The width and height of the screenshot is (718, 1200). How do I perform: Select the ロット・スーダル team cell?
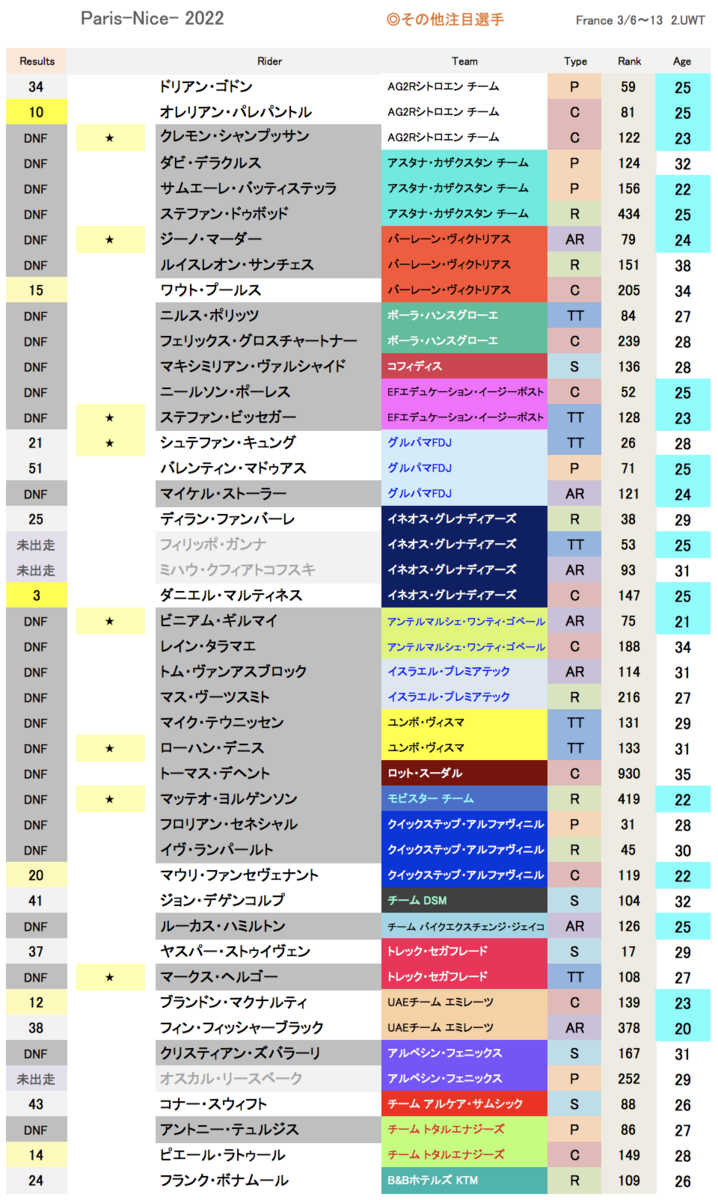click(464, 774)
